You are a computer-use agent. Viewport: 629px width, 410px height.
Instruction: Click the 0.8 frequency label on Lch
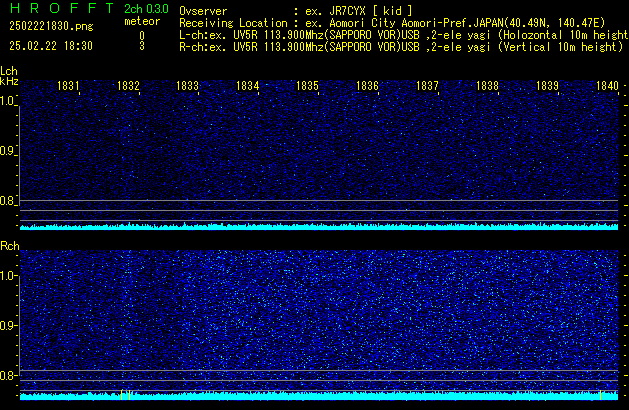point(7,201)
